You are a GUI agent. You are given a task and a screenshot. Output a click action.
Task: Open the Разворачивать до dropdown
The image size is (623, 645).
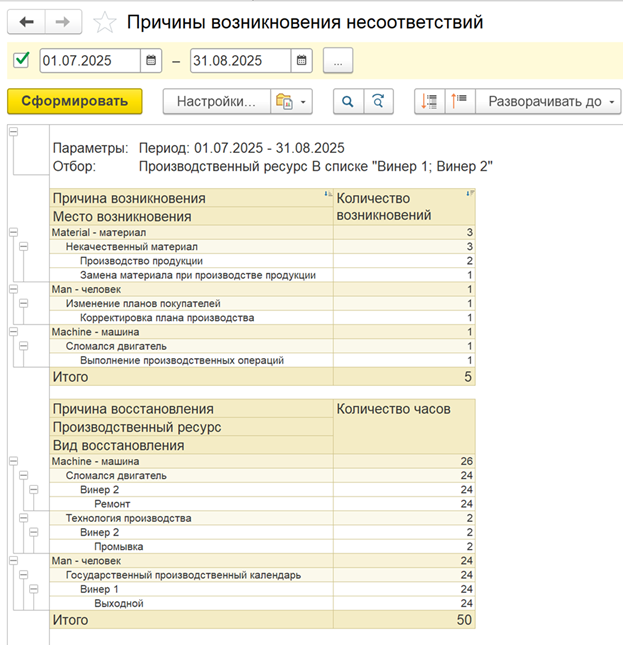click(x=548, y=101)
